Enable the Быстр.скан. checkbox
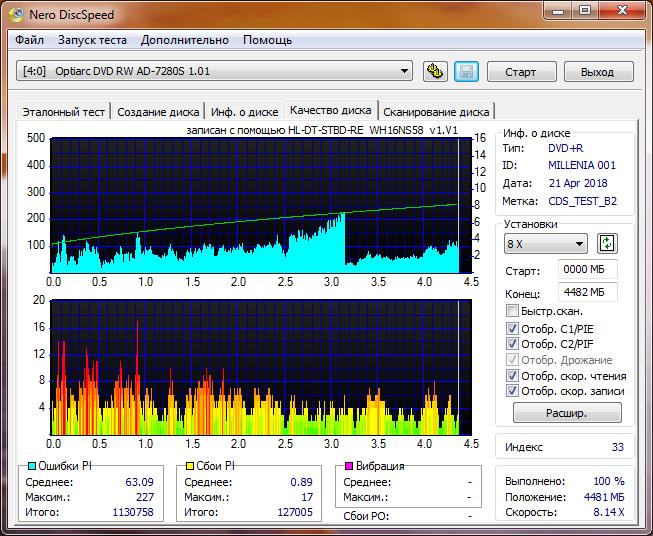Screen dimensions: 653x536 point(513,312)
